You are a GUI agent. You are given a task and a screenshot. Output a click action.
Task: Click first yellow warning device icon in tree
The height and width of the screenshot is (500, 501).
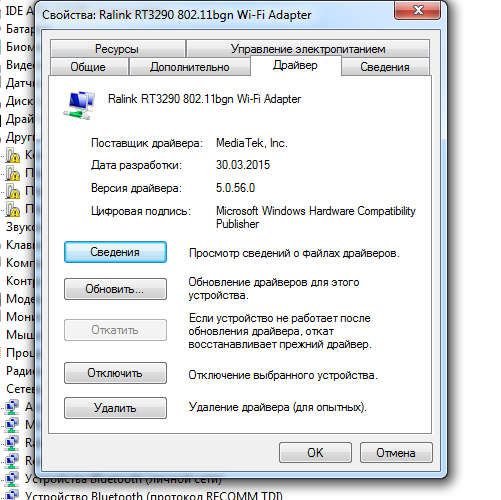13,156
